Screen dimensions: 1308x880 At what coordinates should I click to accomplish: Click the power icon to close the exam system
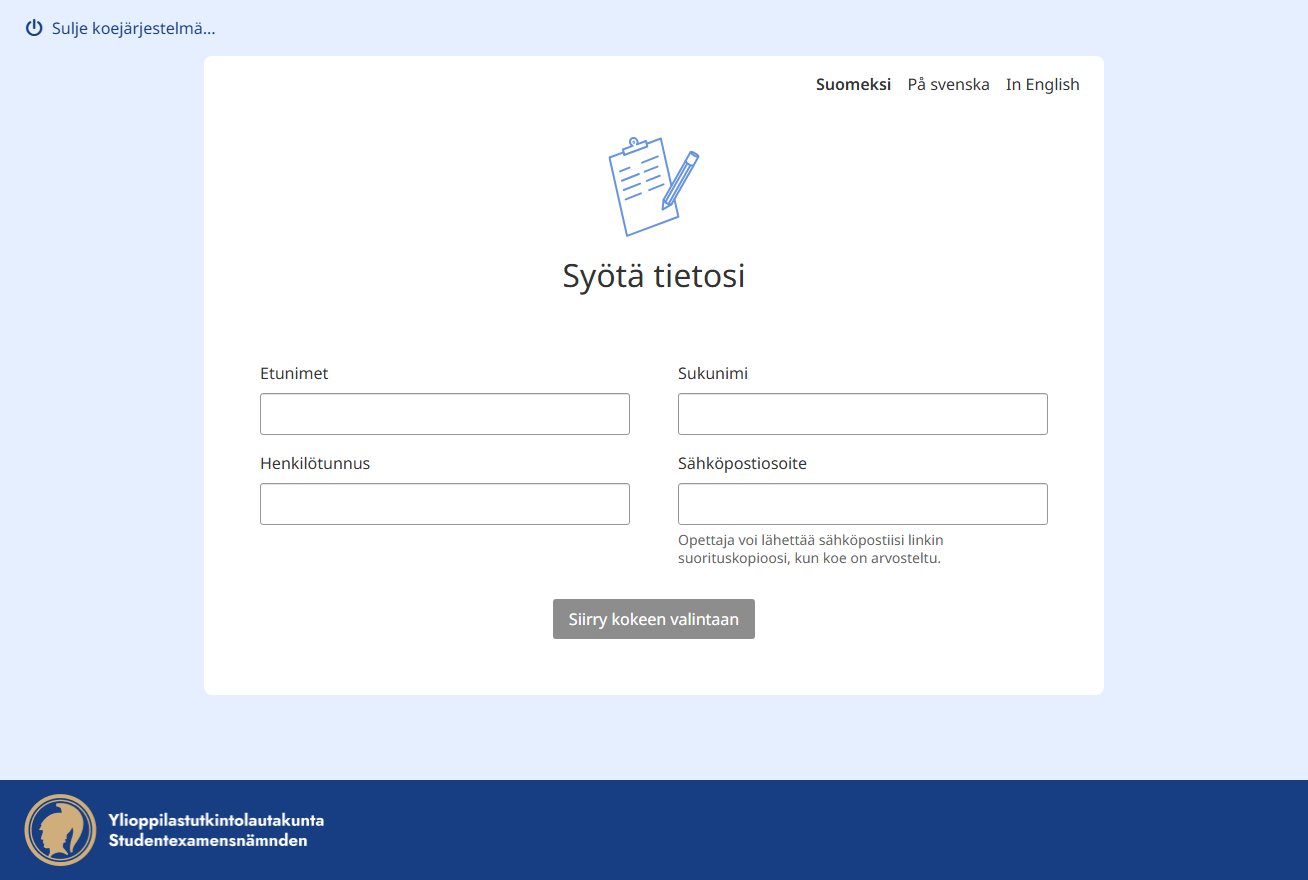34,28
